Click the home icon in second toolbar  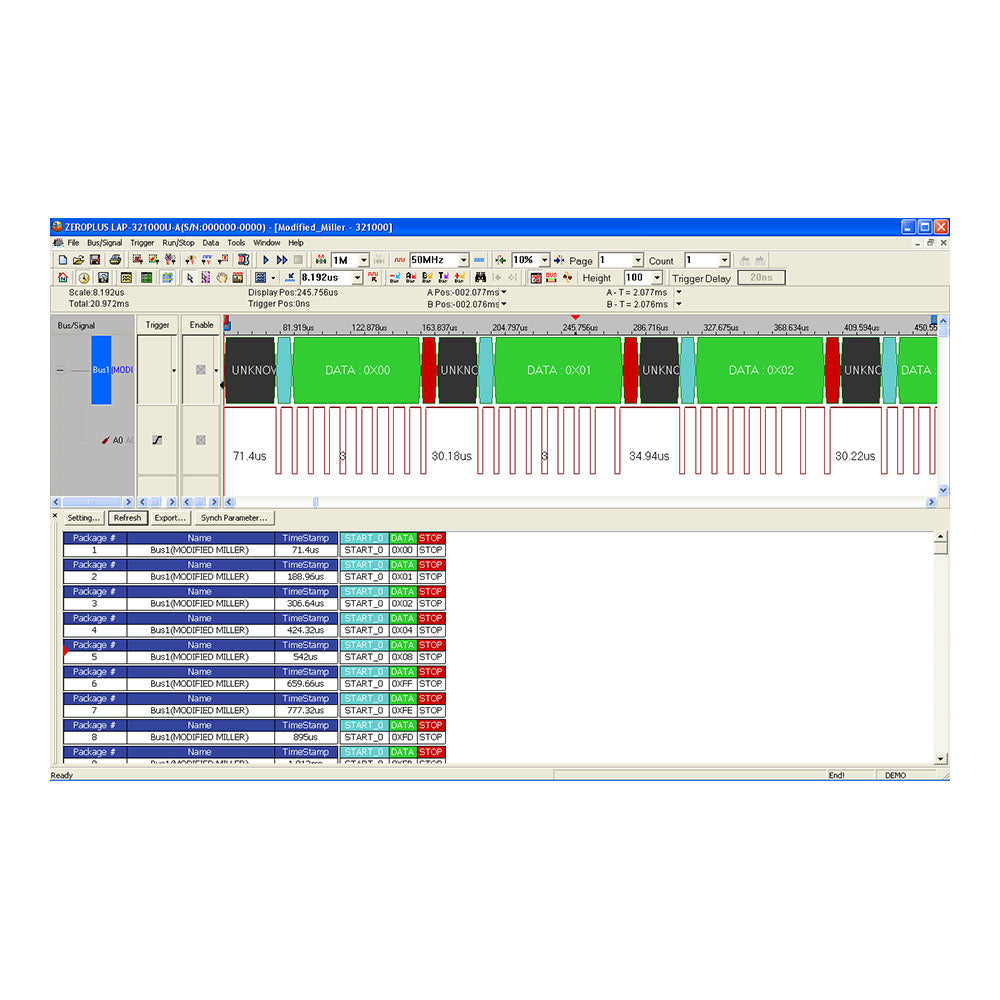pyautogui.click(x=62, y=277)
